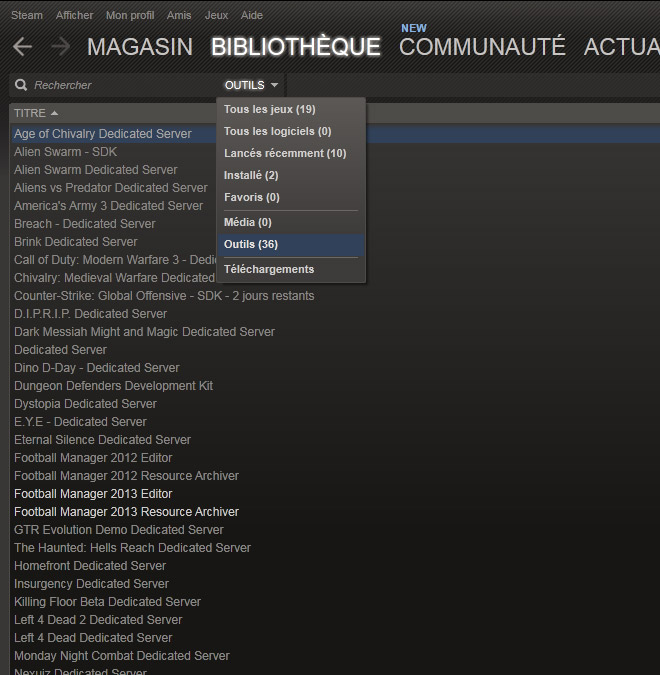Go to the ACTUALITÉS section

[622, 46]
